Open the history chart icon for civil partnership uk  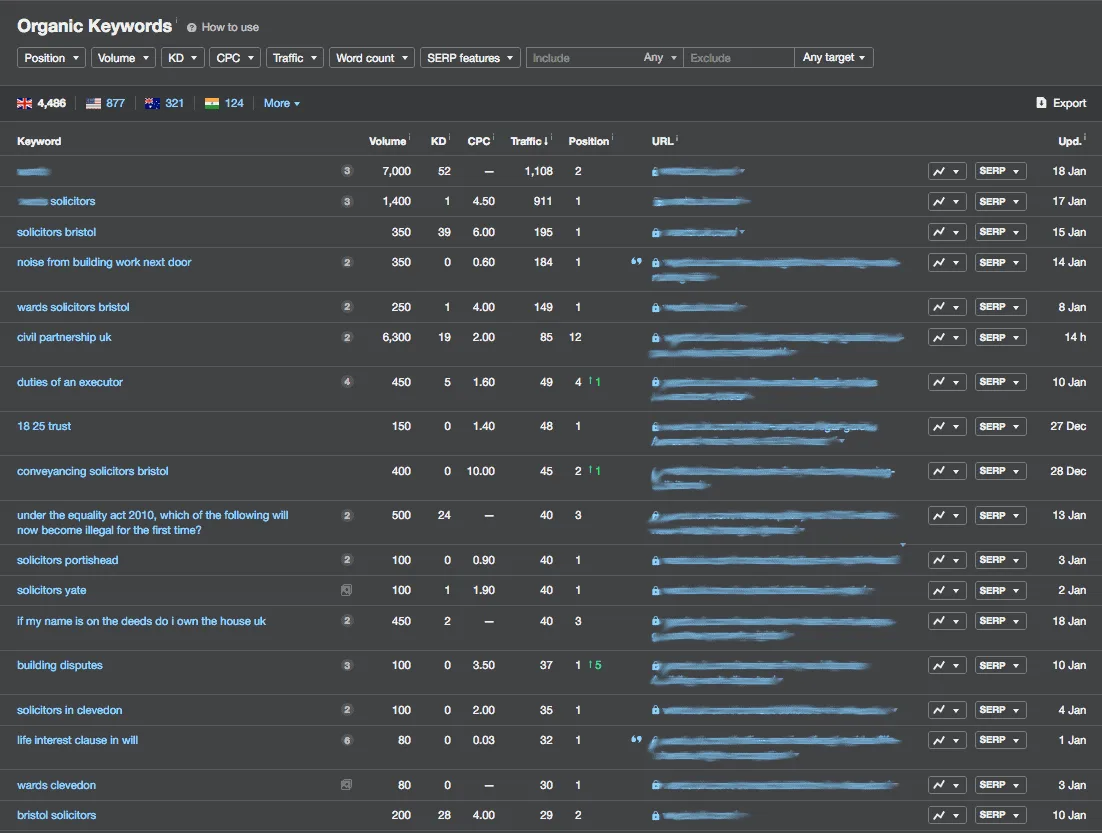tap(947, 337)
